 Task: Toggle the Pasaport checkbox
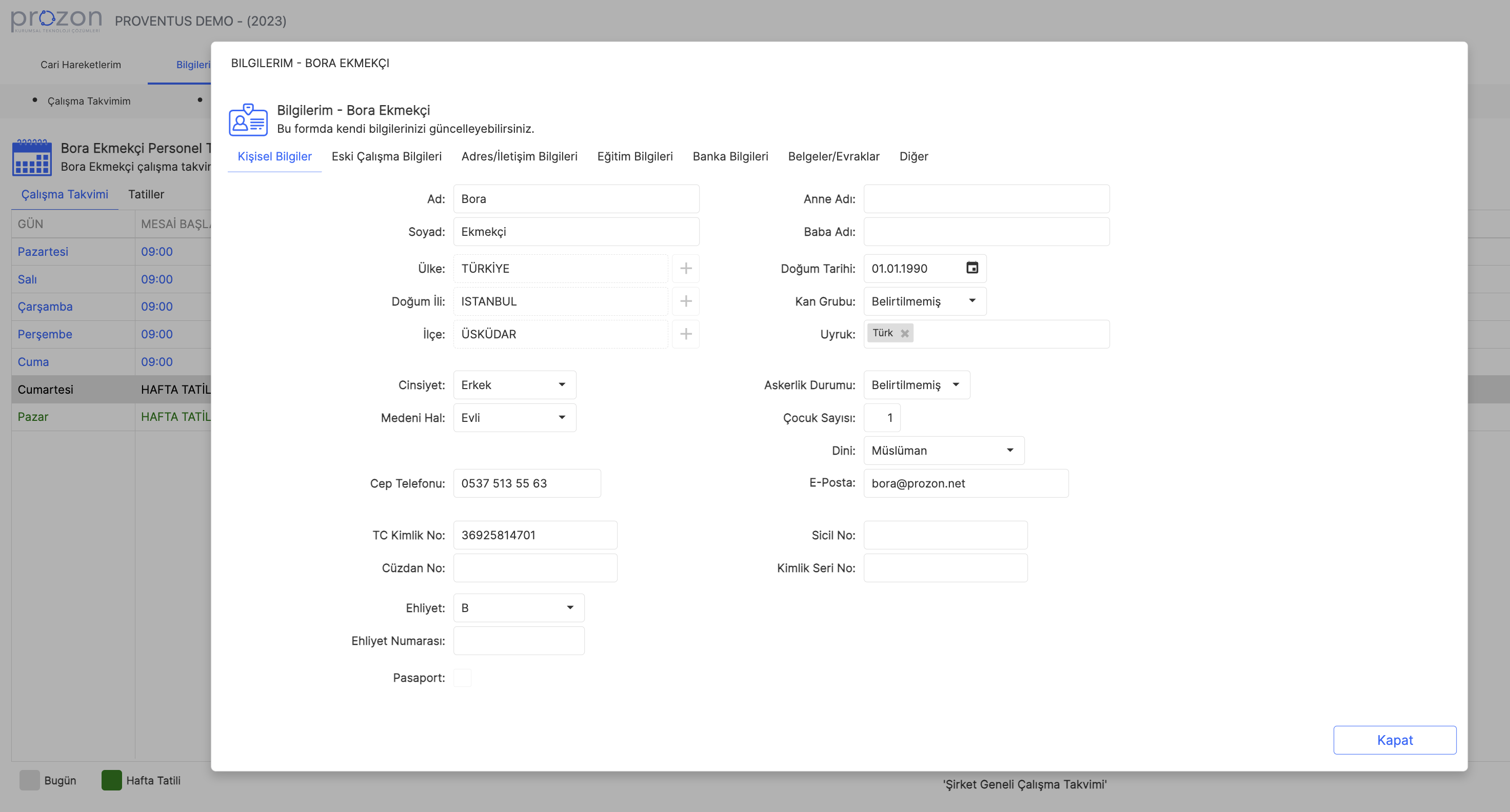tap(462, 677)
